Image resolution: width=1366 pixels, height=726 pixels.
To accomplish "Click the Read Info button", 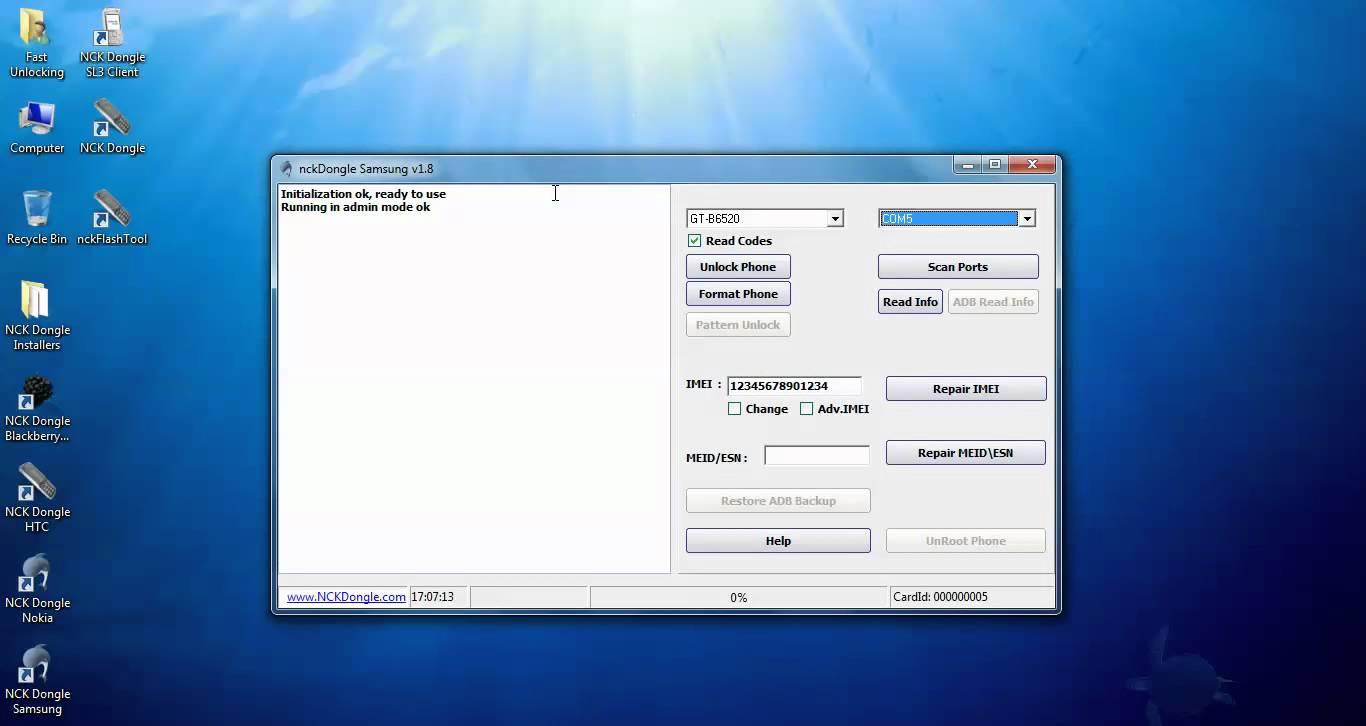I will click(x=910, y=302).
